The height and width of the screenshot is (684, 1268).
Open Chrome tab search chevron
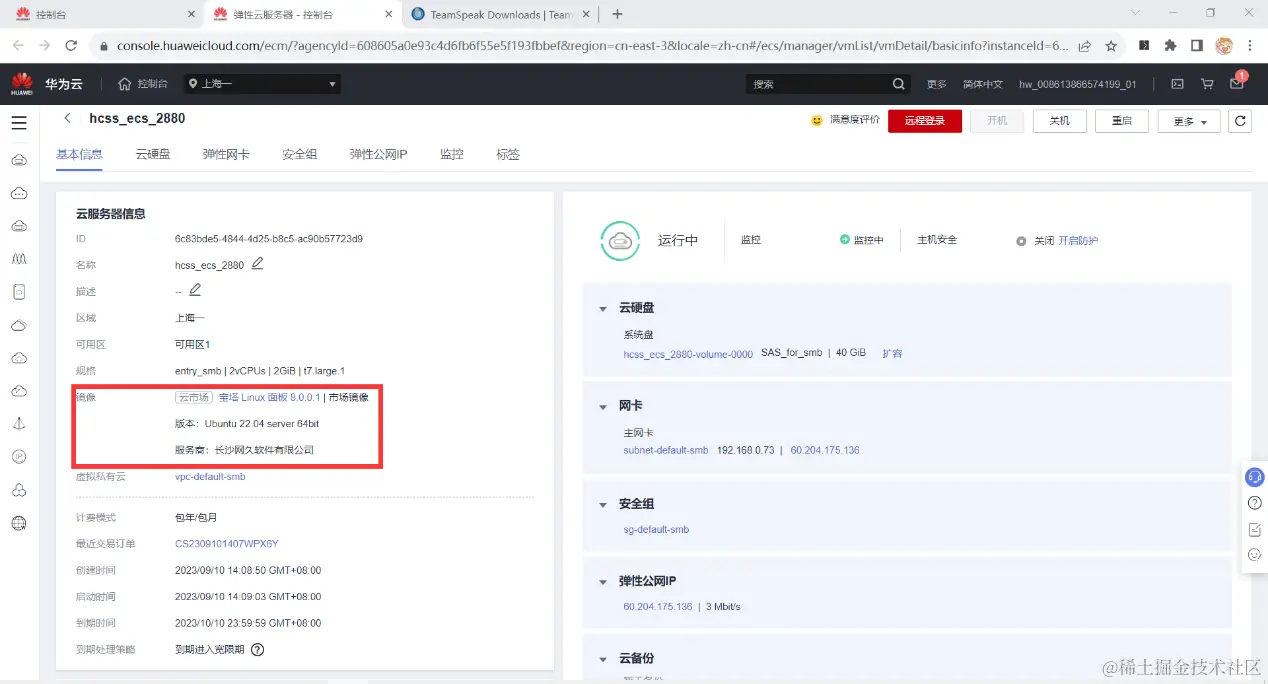1135,13
